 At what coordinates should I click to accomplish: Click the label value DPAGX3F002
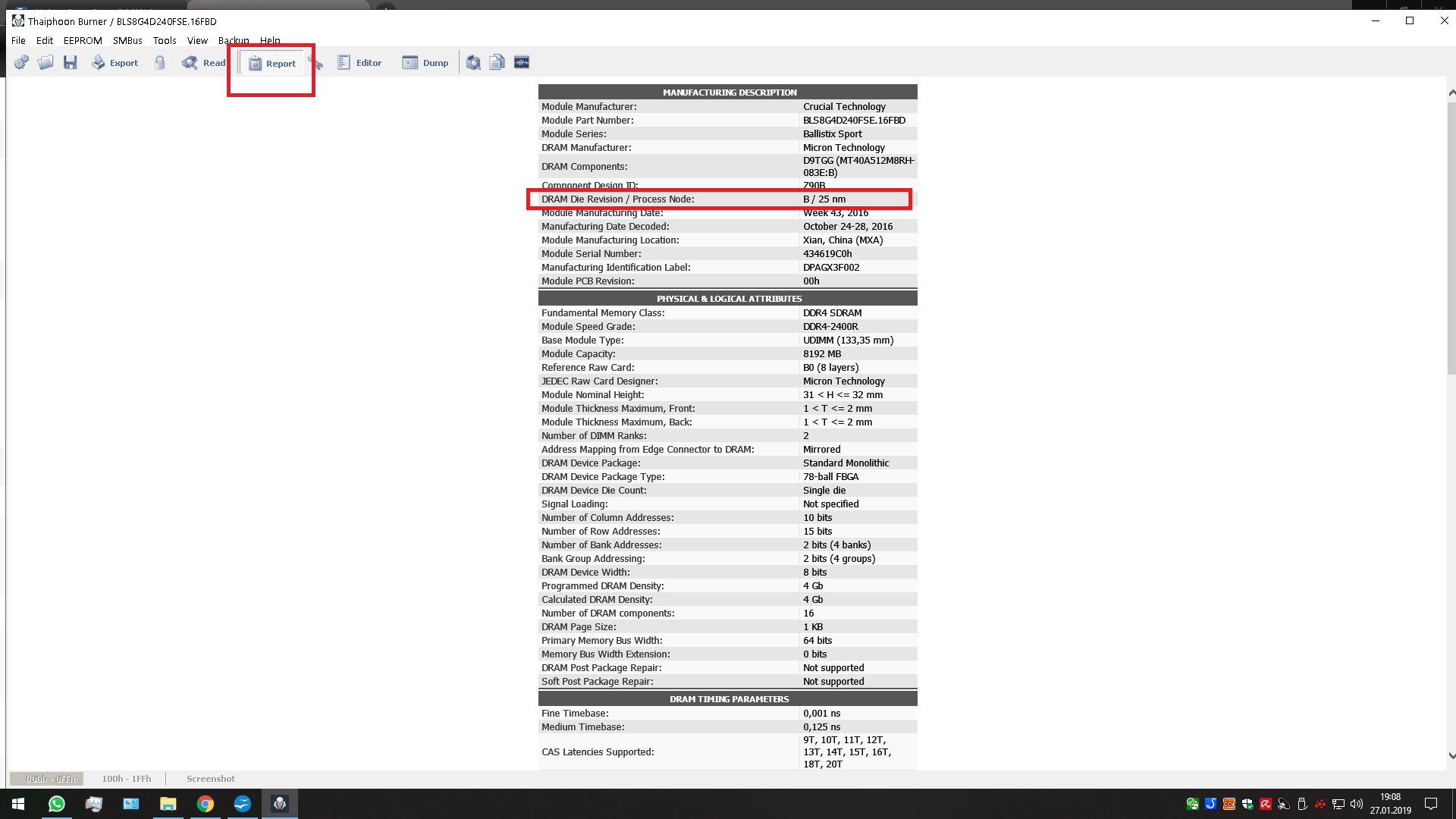tap(831, 268)
